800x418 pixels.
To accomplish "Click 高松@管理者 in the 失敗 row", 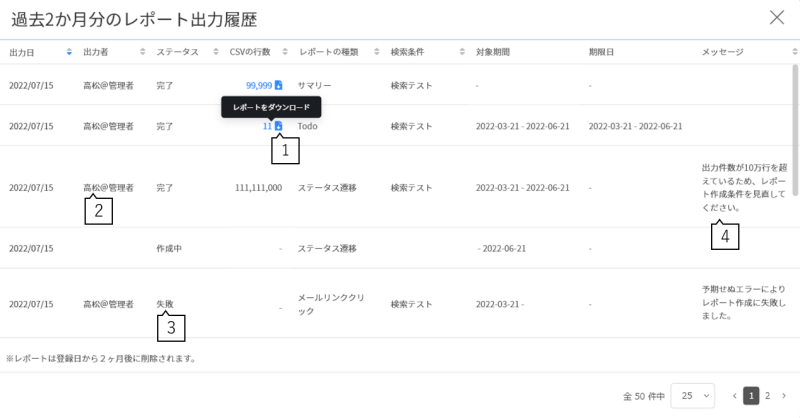I will pyautogui.click(x=108, y=304).
